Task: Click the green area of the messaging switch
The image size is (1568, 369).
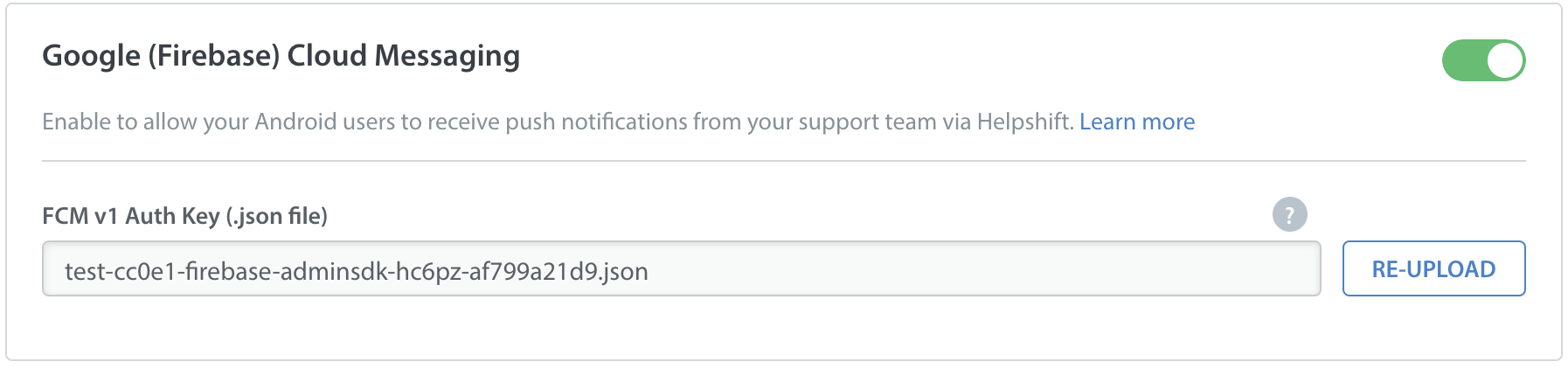Action: [1463, 60]
